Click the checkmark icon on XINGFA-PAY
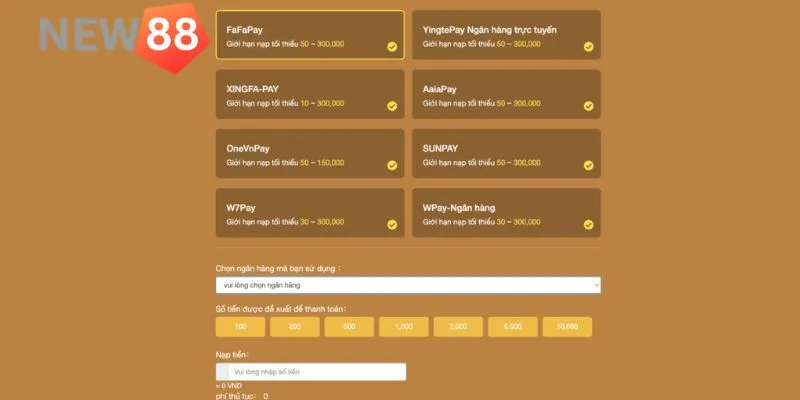The height and width of the screenshot is (400, 800). 392,106
